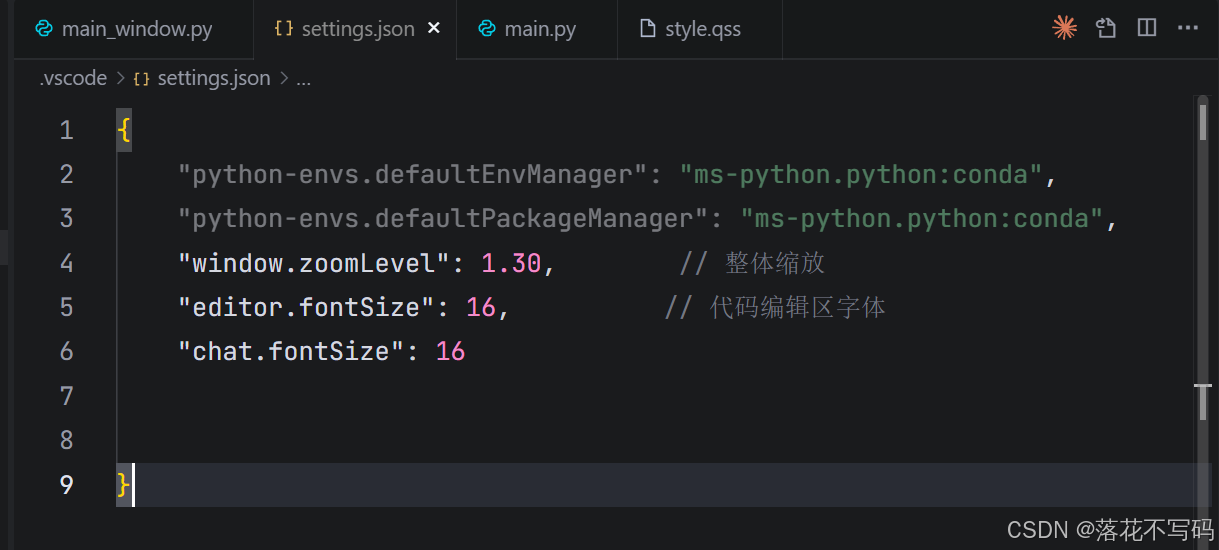Screen dimensions: 1219x550
Task: Click the "window.zoomLevel" key
Action: [x=314, y=263]
